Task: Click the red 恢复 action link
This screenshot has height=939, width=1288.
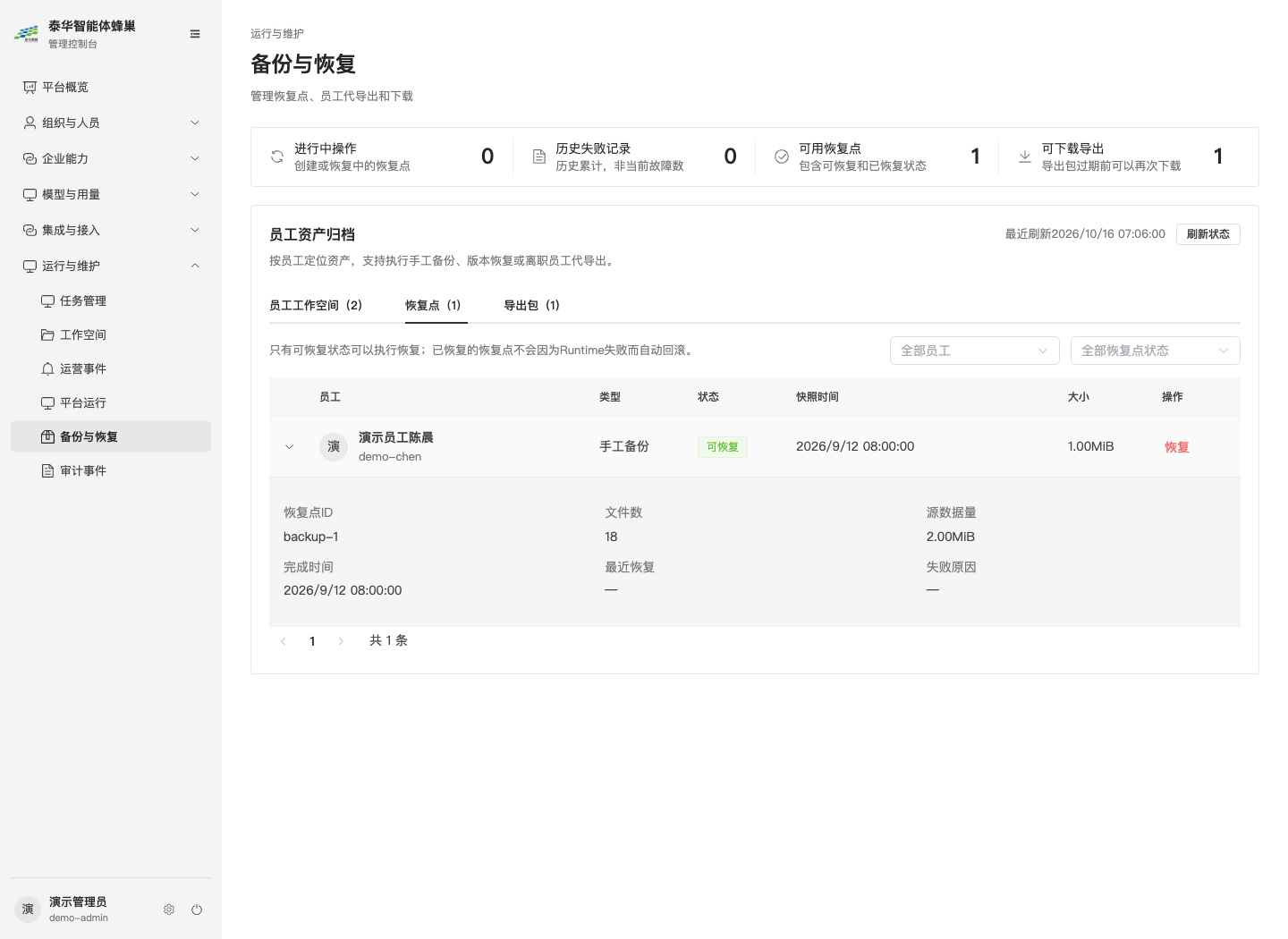Action: pyautogui.click(x=1177, y=447)
